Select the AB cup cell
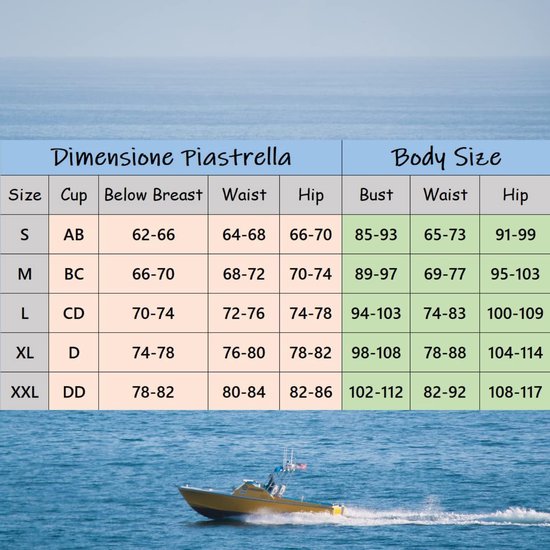 (x=74, y=234)
